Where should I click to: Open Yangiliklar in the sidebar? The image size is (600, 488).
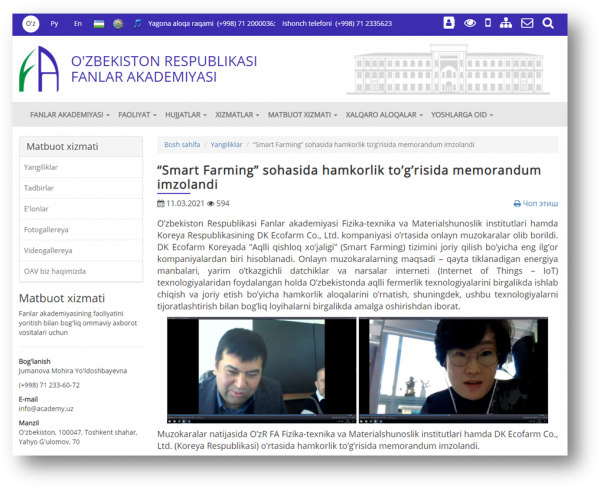point(81,167)
